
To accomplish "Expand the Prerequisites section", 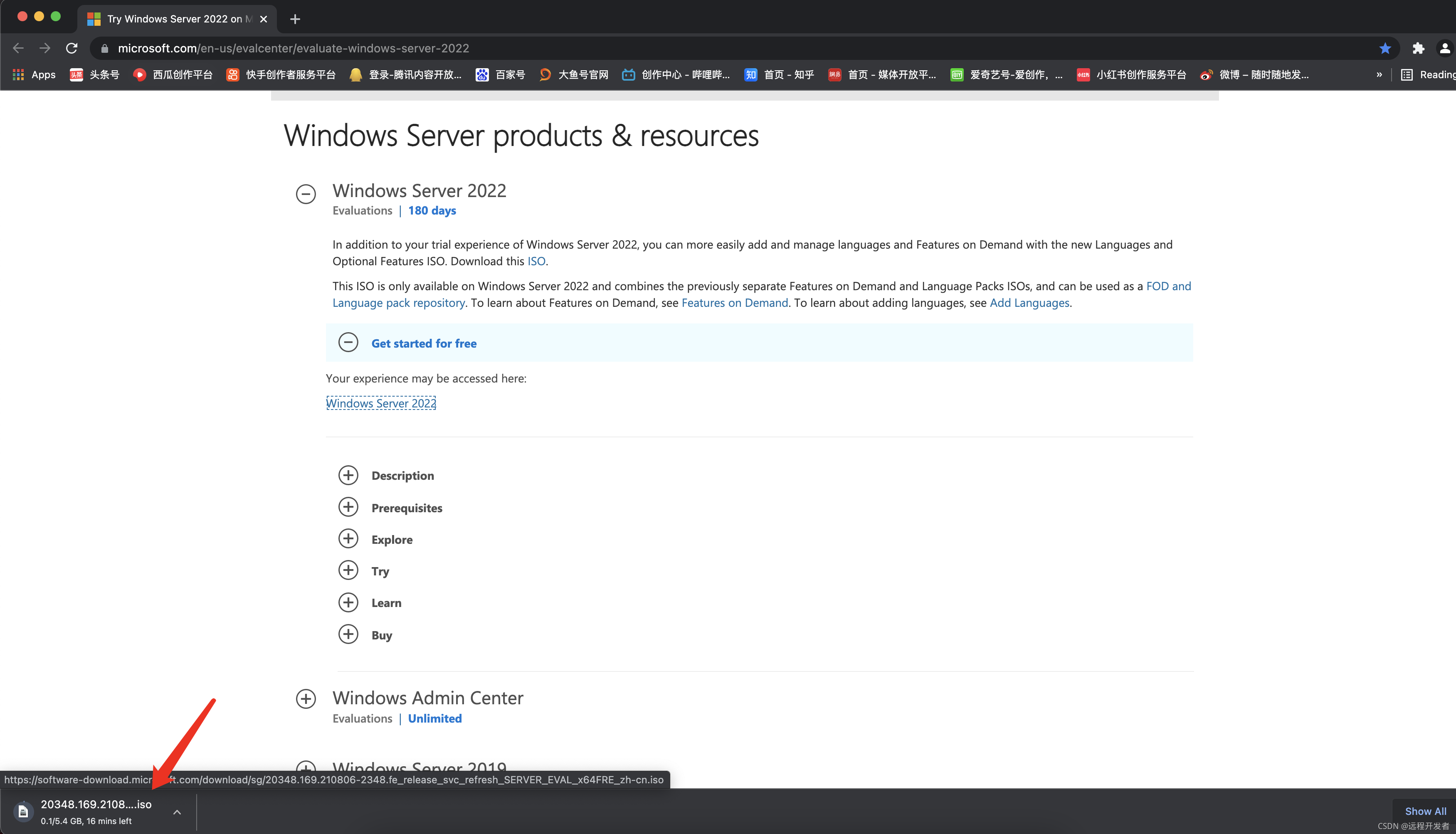I will point(348,507).
